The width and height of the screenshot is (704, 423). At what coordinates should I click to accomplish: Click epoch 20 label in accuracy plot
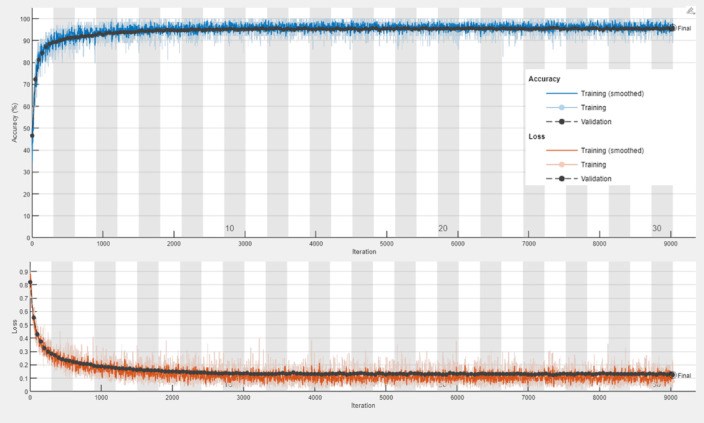[442, 229]
